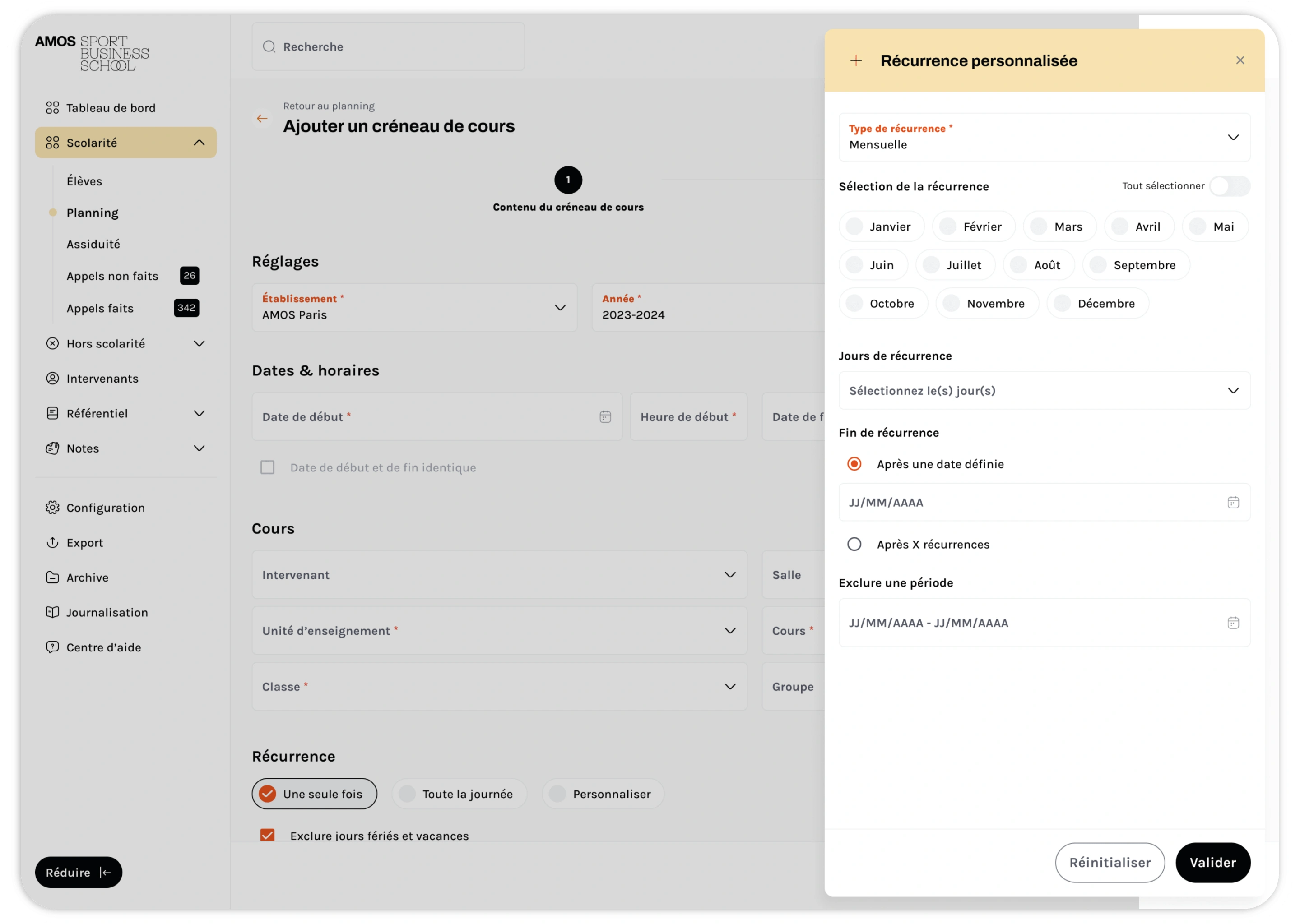Screen dimensions: 1300x924
Task: Enable the Tout sélectionner toggle
Action: click(x=1230, y=186)
